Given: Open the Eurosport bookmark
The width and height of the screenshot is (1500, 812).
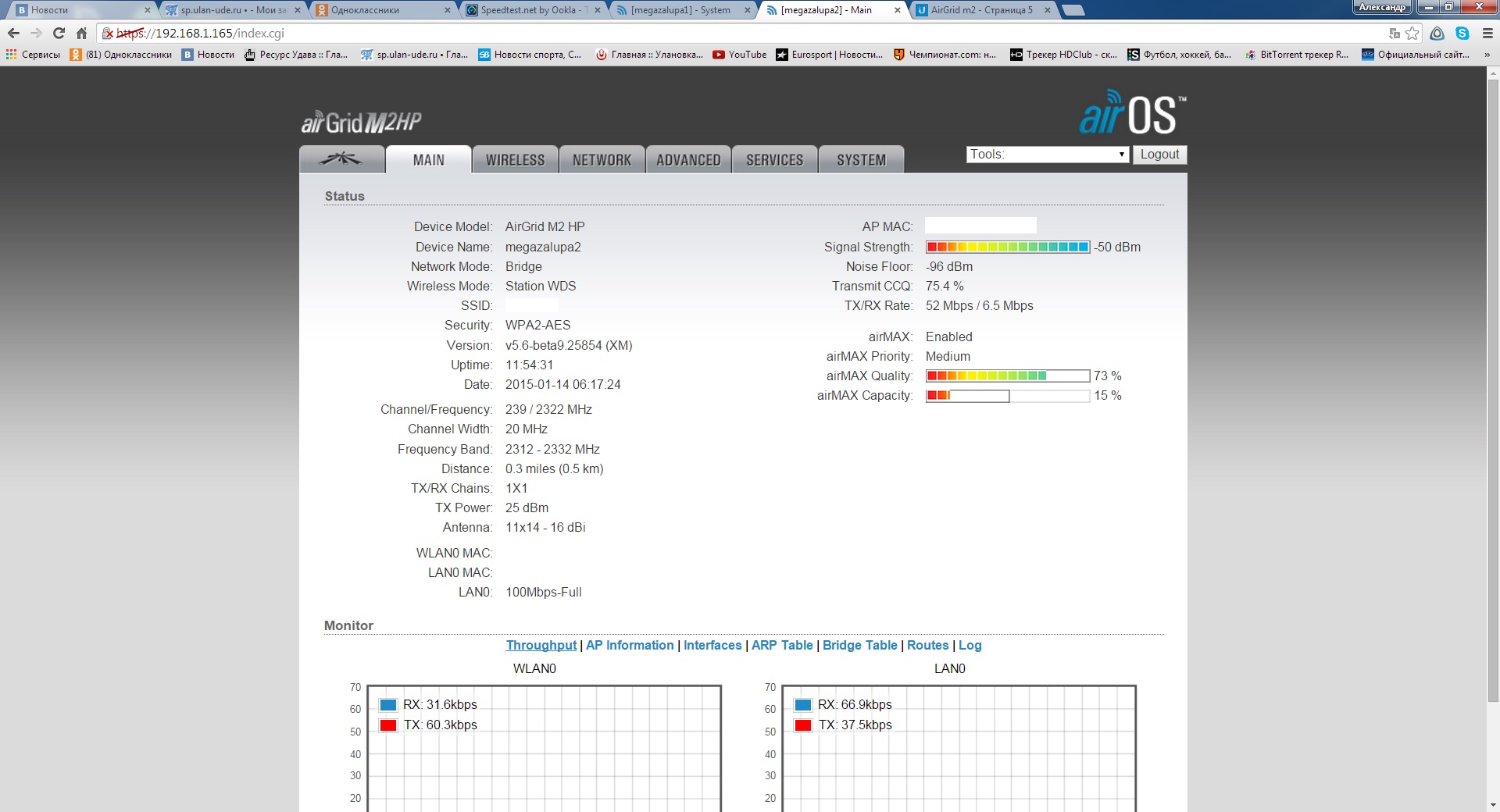Looking at the screenshot, I should point(830,55).
